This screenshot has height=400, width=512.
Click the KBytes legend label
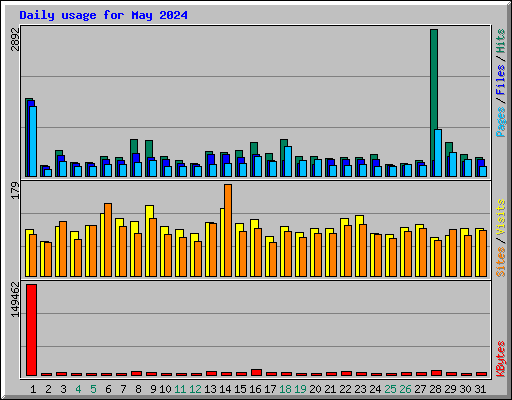501,359
